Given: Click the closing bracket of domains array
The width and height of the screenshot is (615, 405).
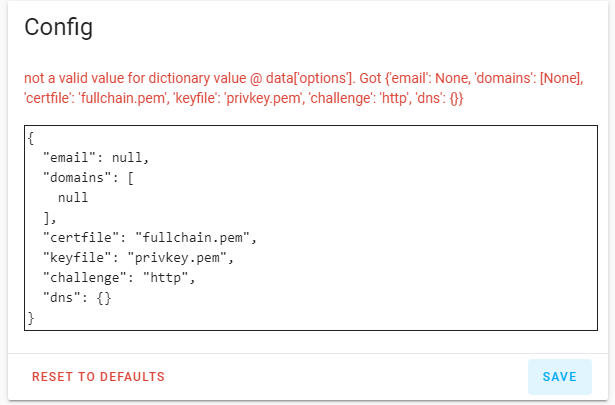Looking at the screenshot, I should (x=47, y=218).
